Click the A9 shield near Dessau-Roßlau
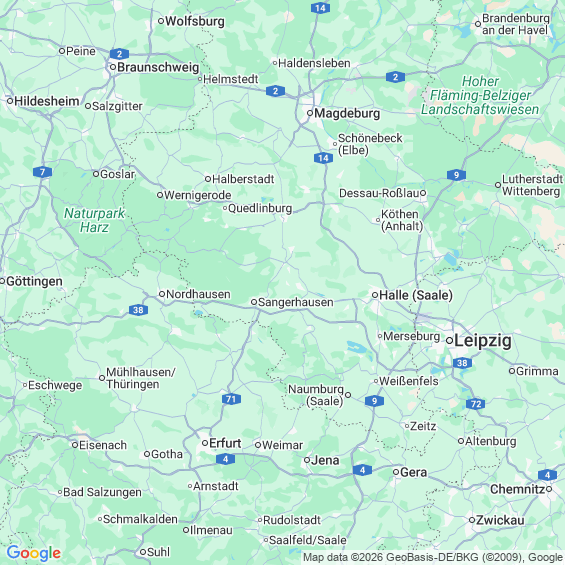This screenshot has width=565, height=565. click(x=456, y=175)
